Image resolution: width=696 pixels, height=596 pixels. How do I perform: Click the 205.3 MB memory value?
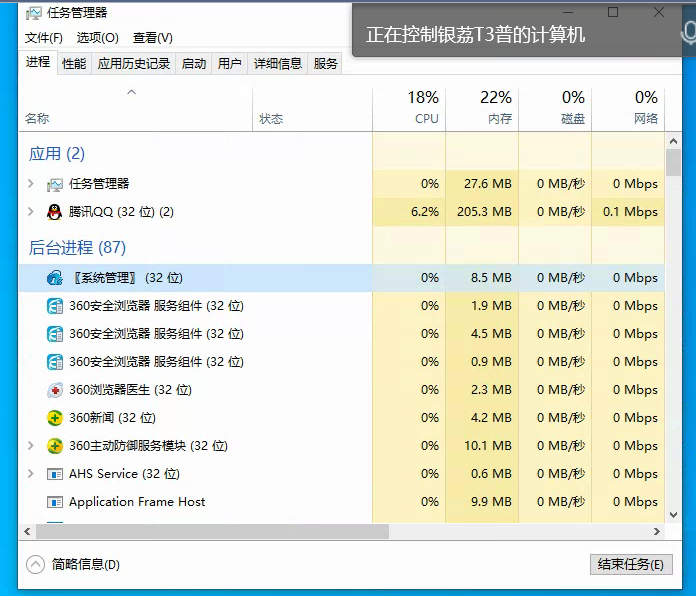484,212
